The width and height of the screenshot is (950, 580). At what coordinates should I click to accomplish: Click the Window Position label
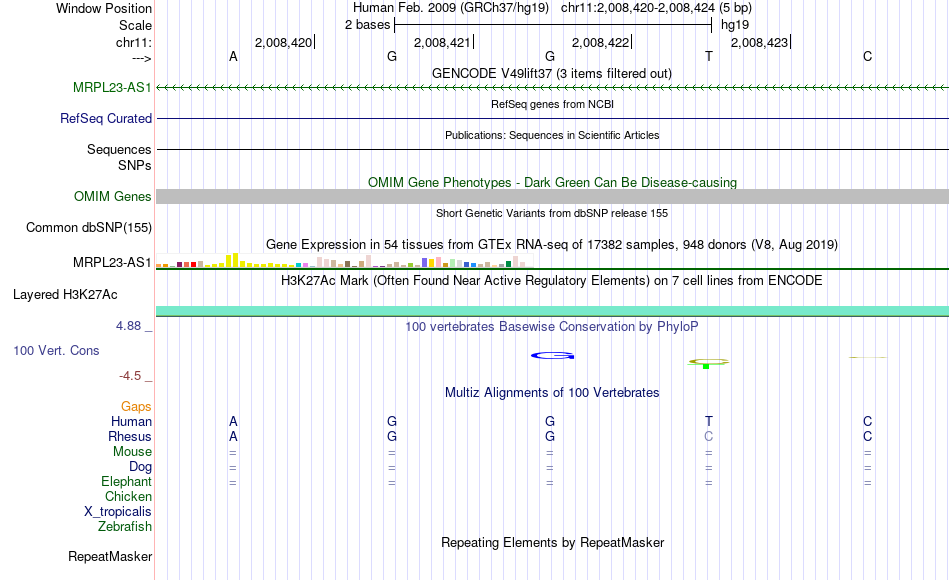click(104, 8)
